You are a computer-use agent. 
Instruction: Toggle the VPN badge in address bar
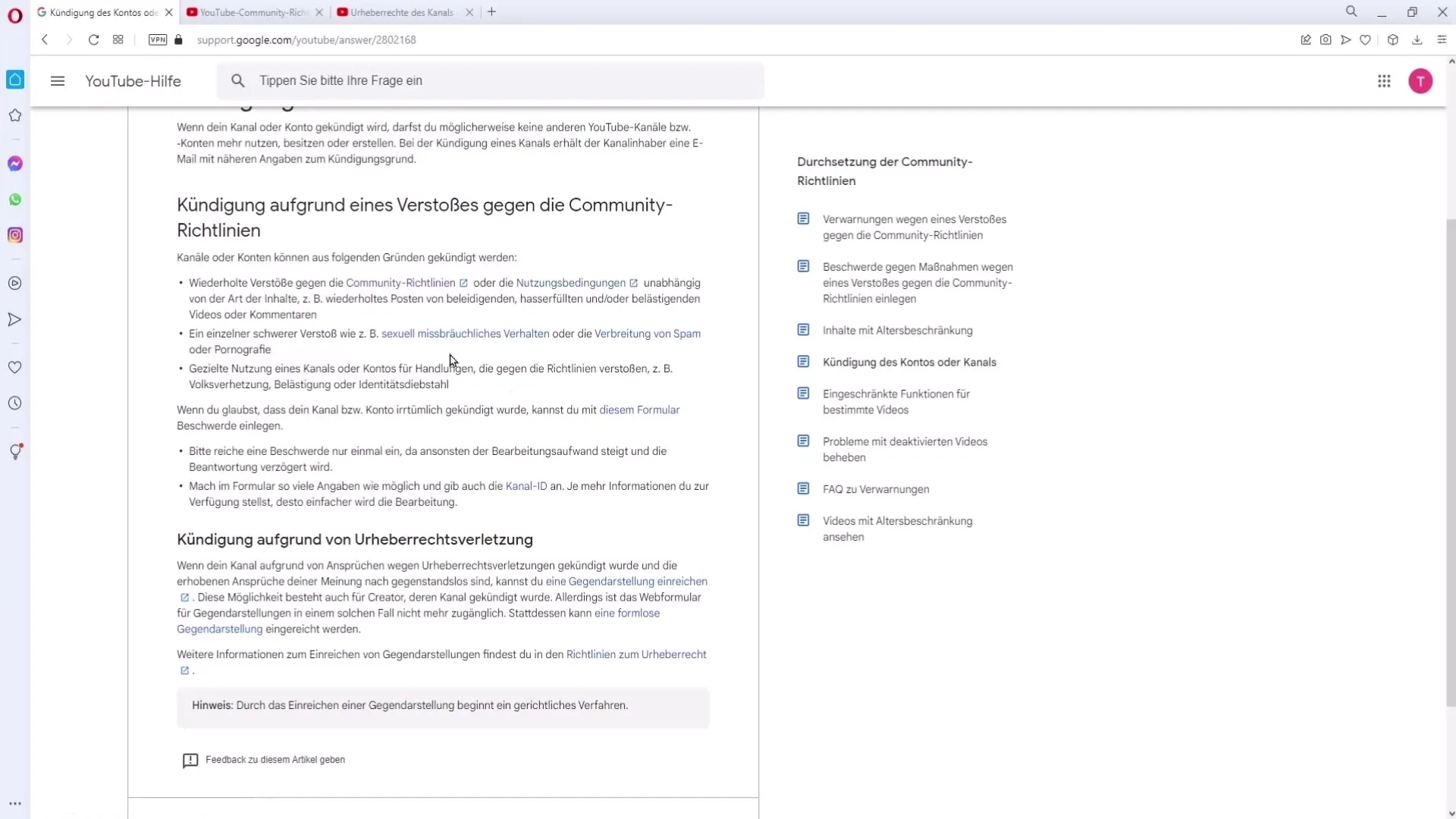[x=158, y=39]
